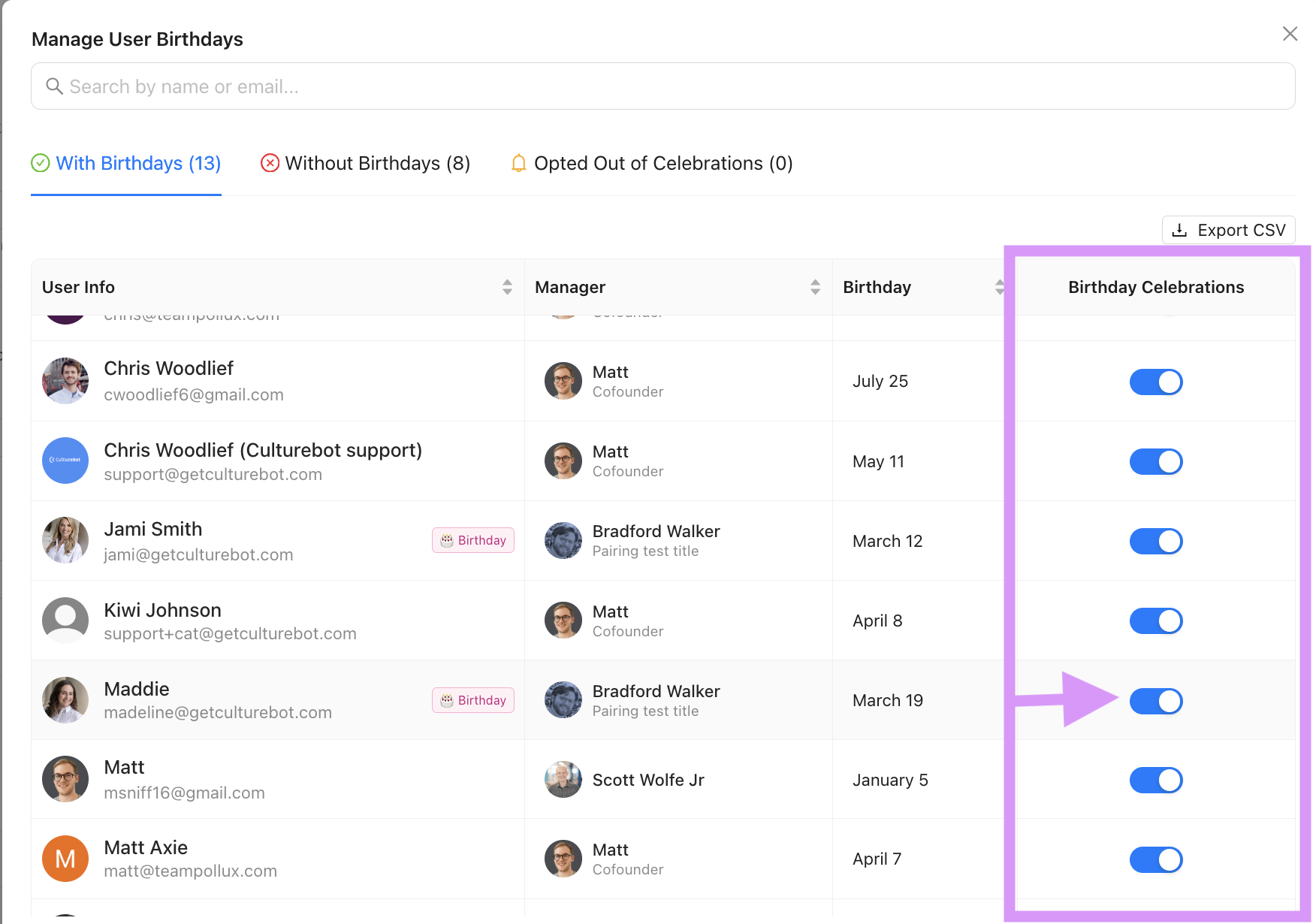The image size is (1316, 924).
Task: Sort by User Info column arrows
Action: [507, 287]
